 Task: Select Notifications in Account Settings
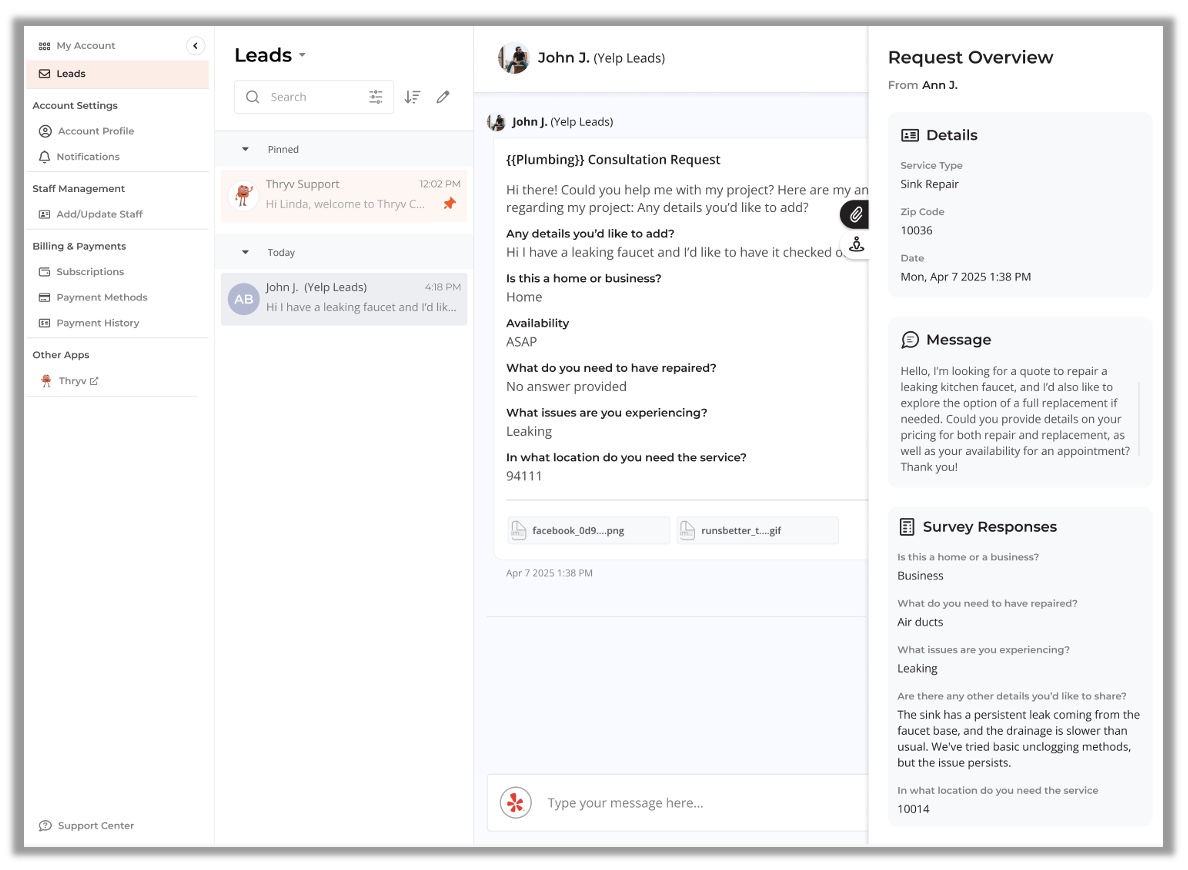pos(87,157)
